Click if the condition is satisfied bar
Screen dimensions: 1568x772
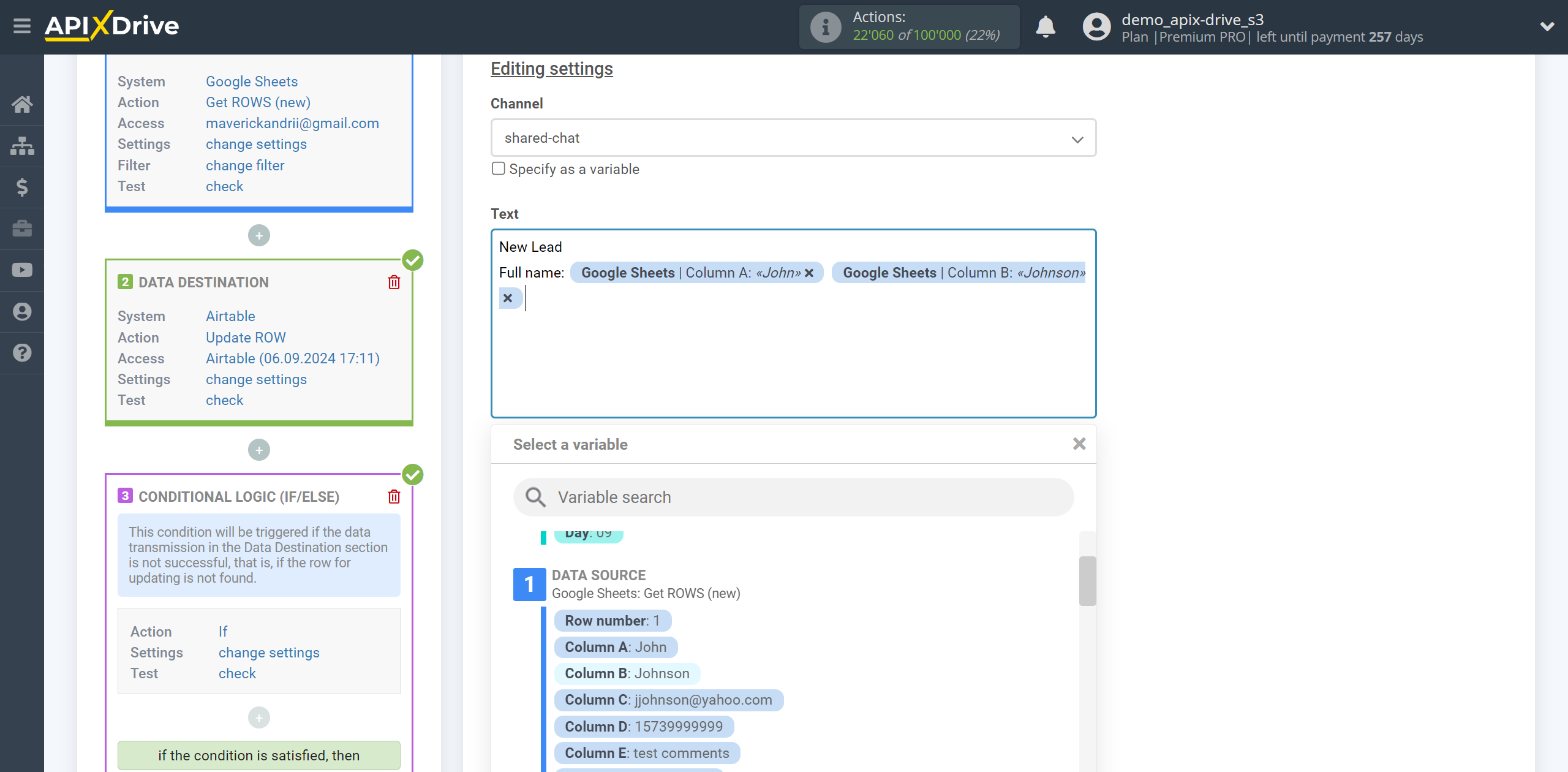[x=259, y=755]
